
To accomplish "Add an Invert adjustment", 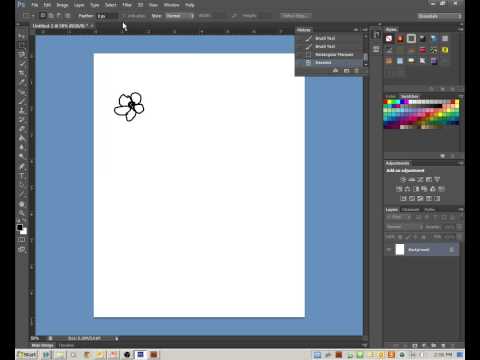I will pyautogui.click(x=403, y=199).
